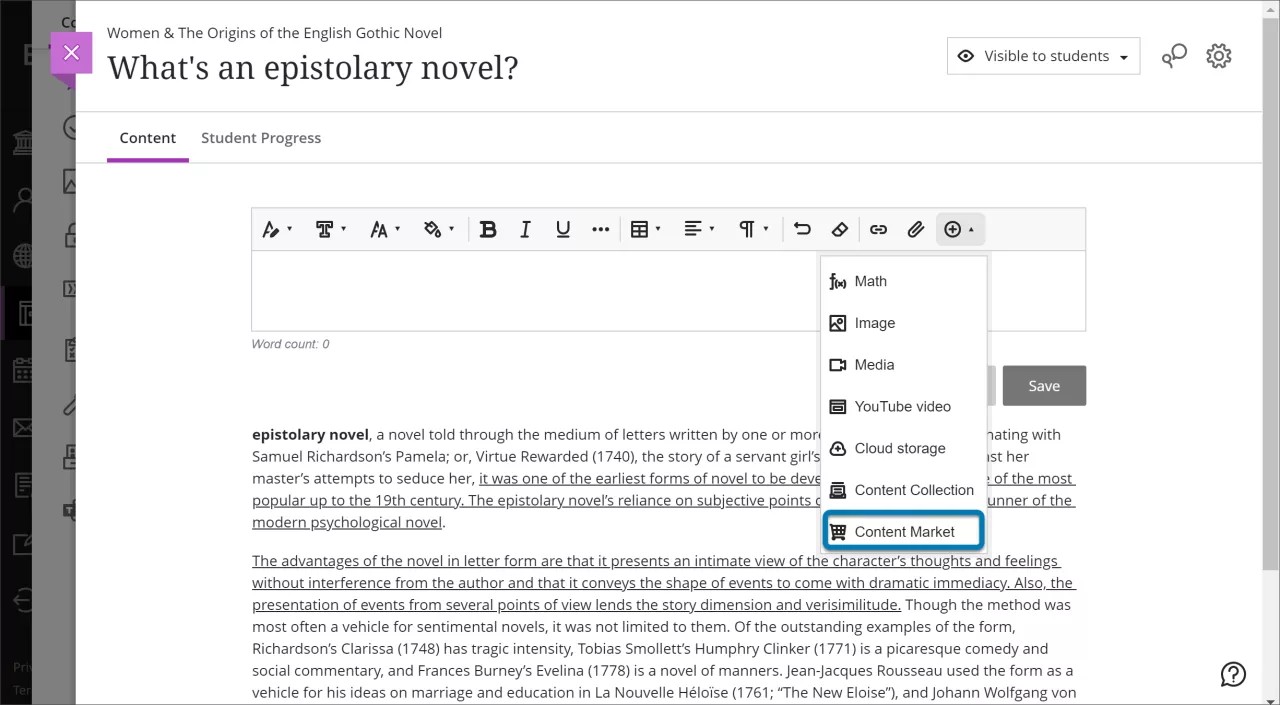The image size is (1280, 705).
Task: Toggle underline formatting
Action: coord(563,229)
